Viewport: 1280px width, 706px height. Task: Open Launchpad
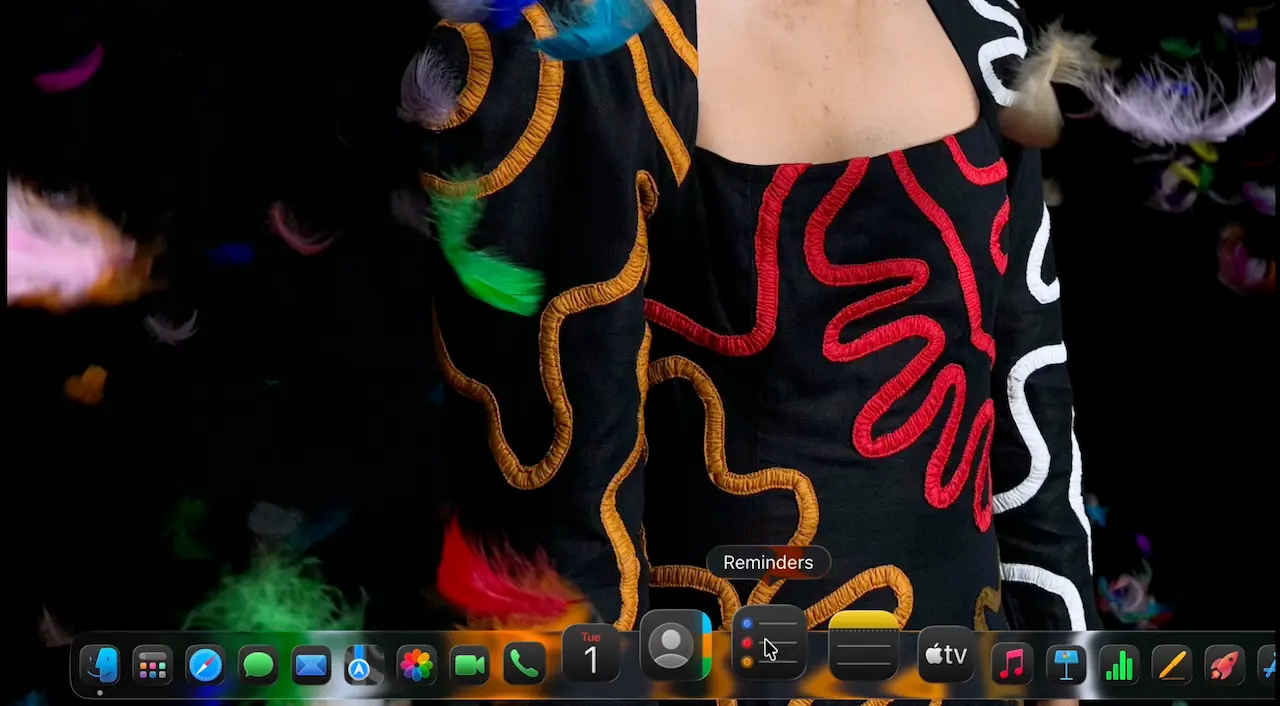[152, 663]
